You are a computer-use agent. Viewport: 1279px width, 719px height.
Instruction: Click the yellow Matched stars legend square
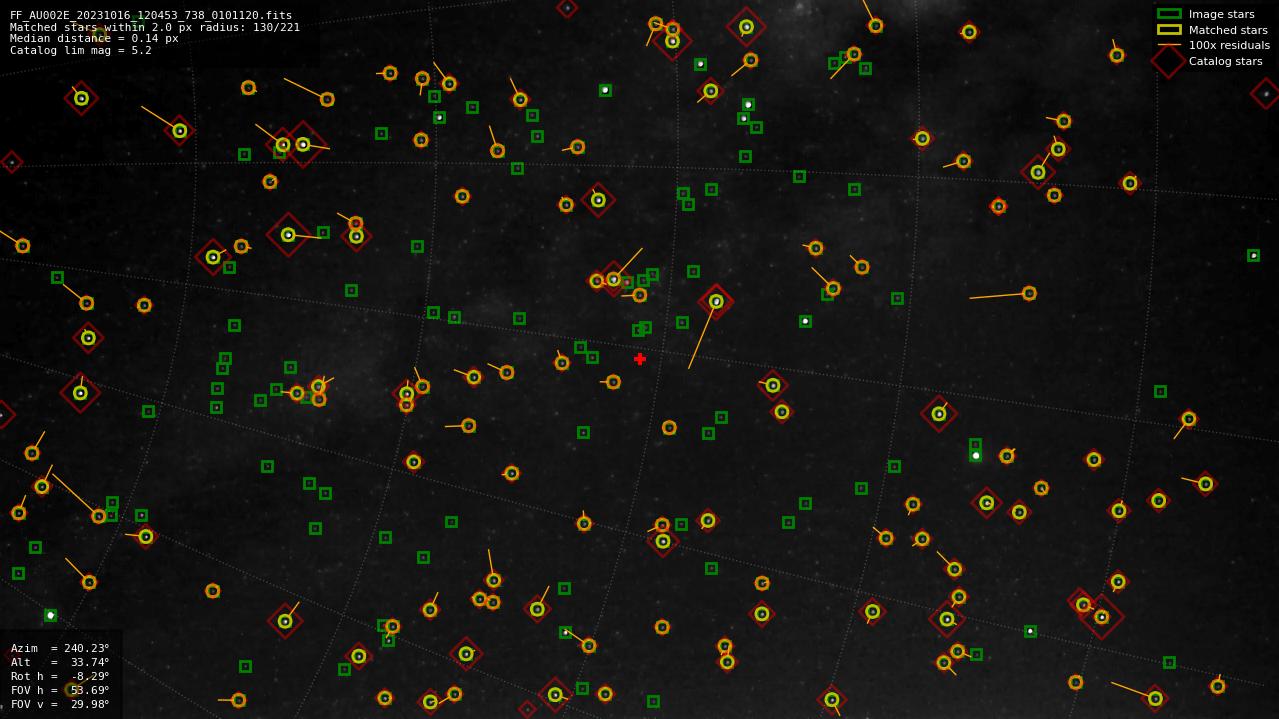click(x=1169, y=30)
